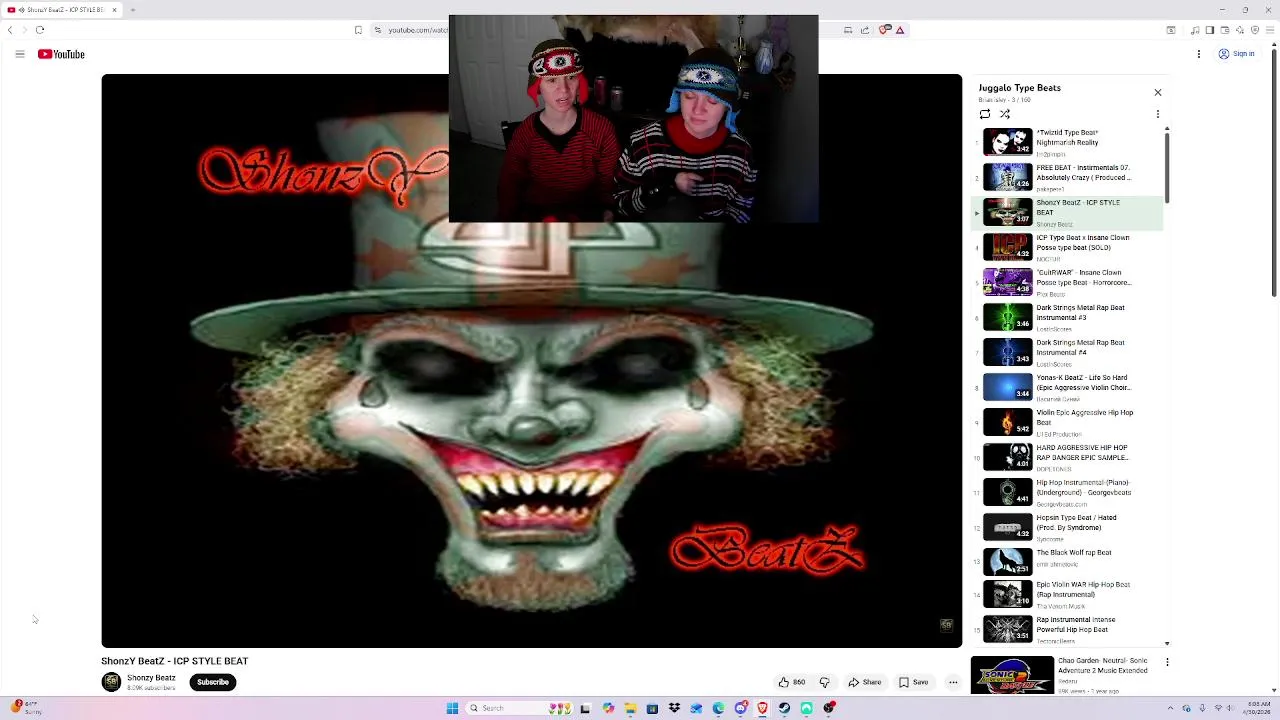This screenshot has width=1280, height=720.
Task: Close the ShonzY BeatZ browser tab
Action: click(x=114, y=10)
